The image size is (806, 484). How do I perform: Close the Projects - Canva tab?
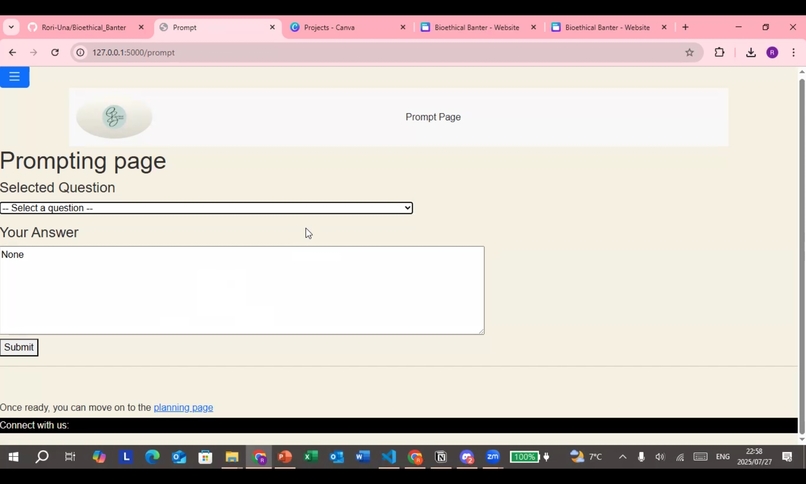click(403, 27)
